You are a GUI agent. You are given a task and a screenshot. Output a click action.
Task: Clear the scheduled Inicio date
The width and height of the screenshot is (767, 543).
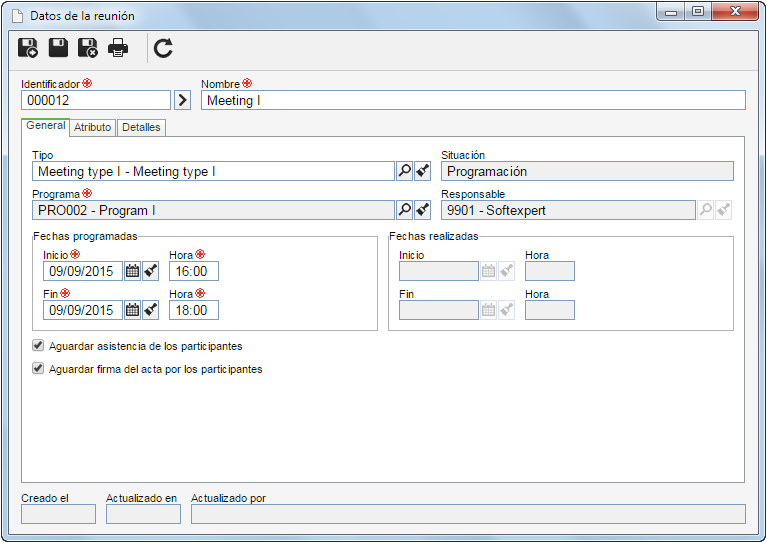[151, 271]
